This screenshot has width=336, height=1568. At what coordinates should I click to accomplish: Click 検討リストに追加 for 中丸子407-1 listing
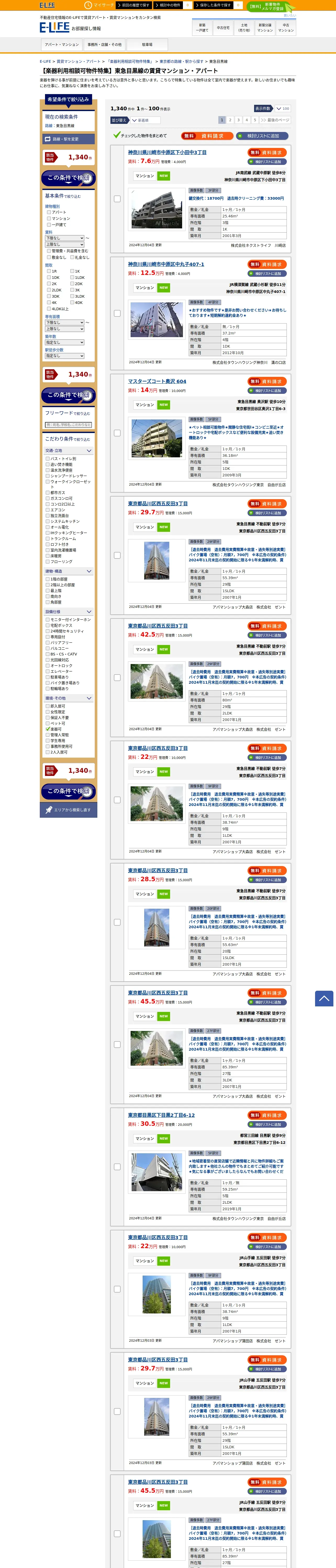267,274
